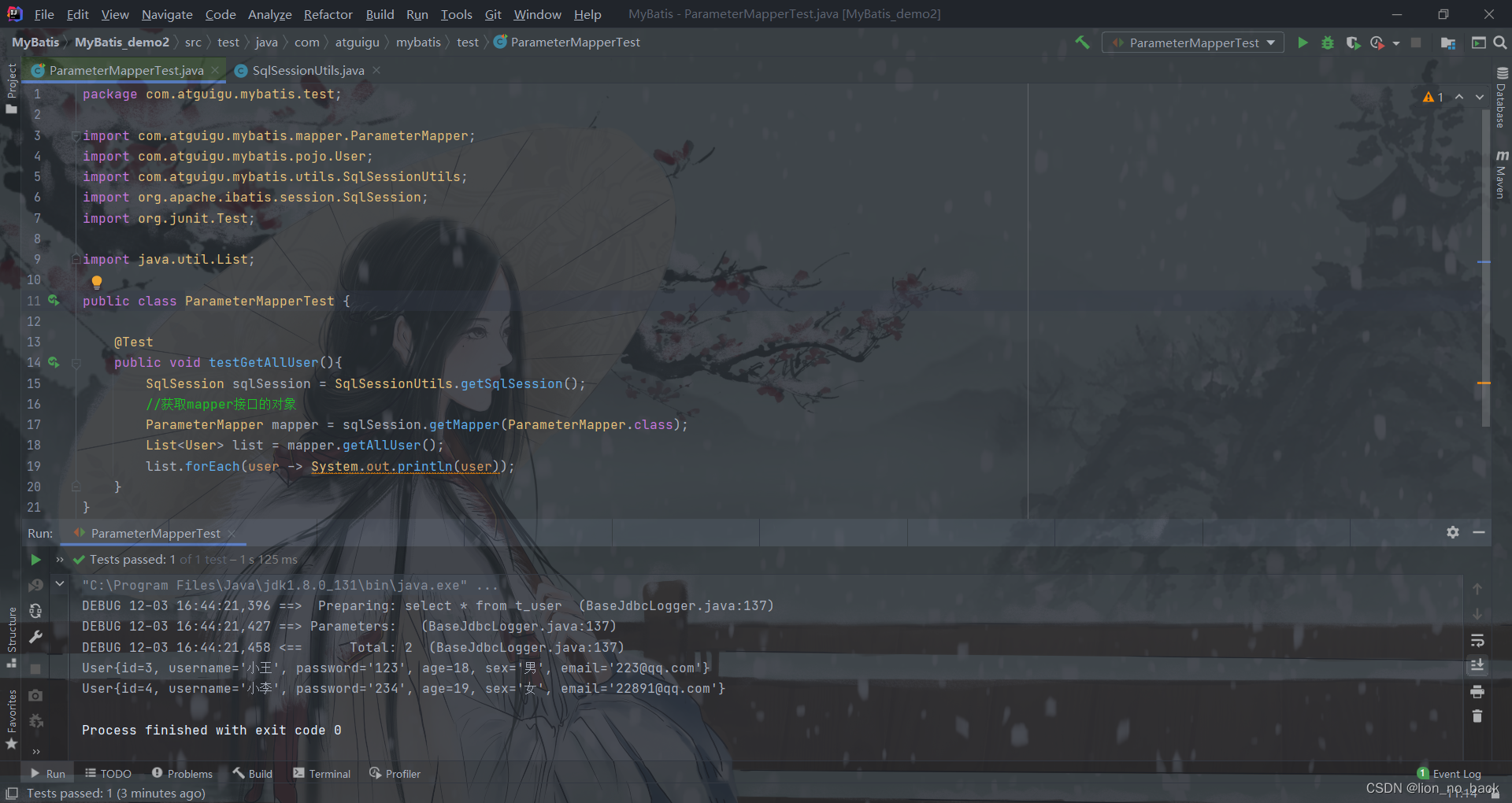Go to next console occurrence down arrow
The height and width of the screenshot is (803, 1512).
pos(1477,614)
